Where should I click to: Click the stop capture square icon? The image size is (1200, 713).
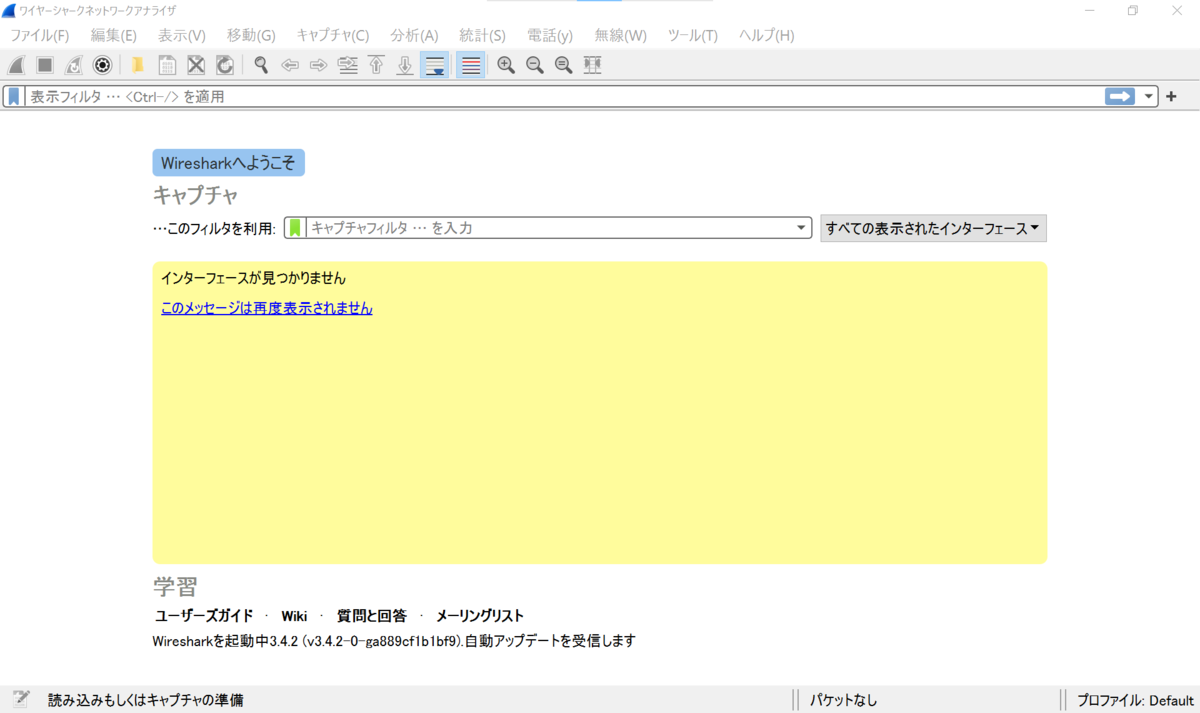[x=45, y=65]
